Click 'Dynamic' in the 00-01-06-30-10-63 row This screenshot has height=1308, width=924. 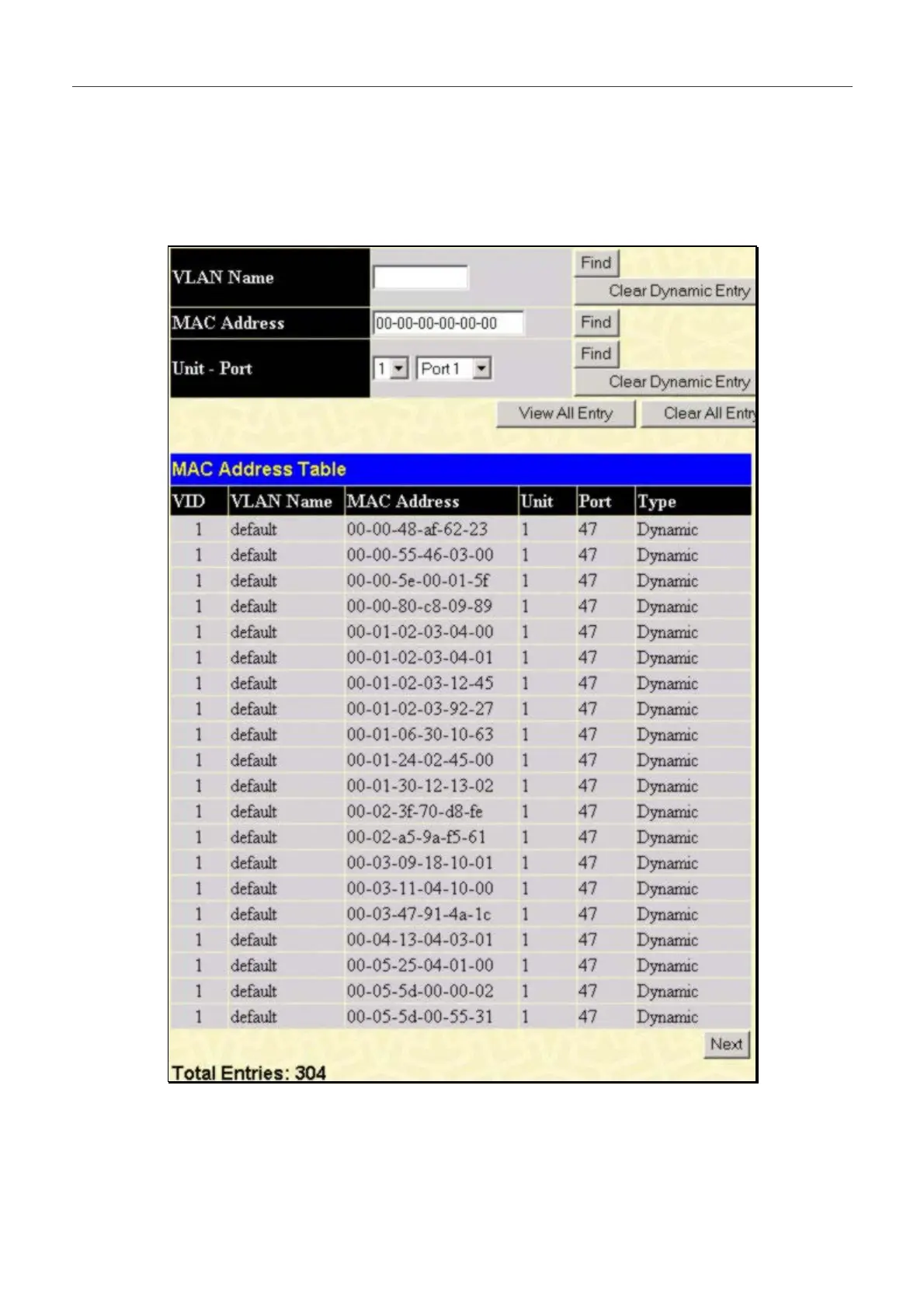coord(668,735)
